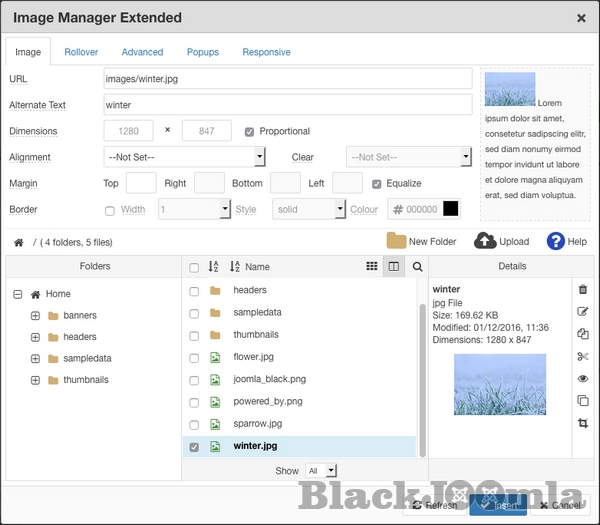600x525 pixels.
Task: Enable the Border checkbox
Action: [x=110, y=210]
